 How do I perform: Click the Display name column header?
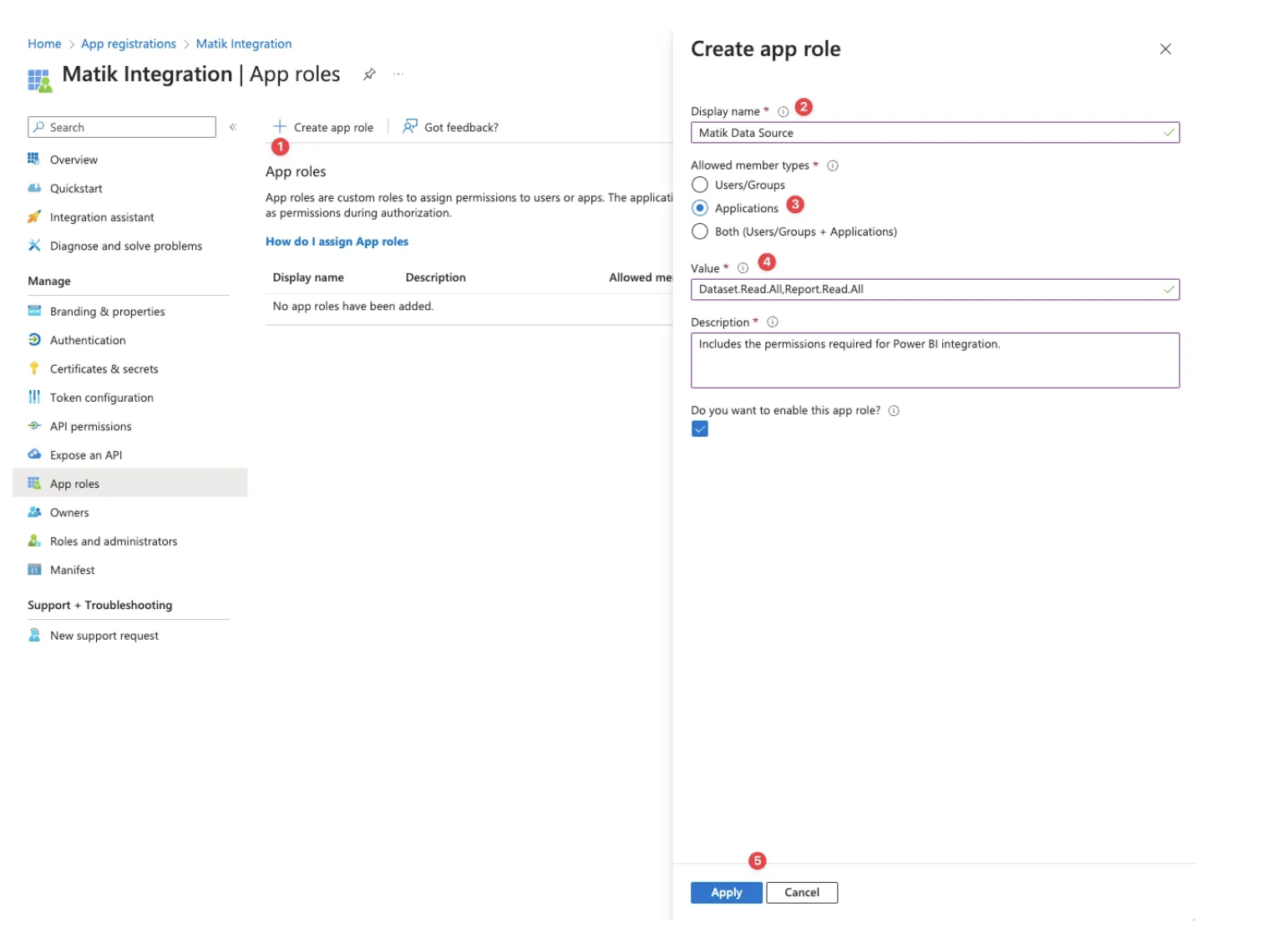308,277
